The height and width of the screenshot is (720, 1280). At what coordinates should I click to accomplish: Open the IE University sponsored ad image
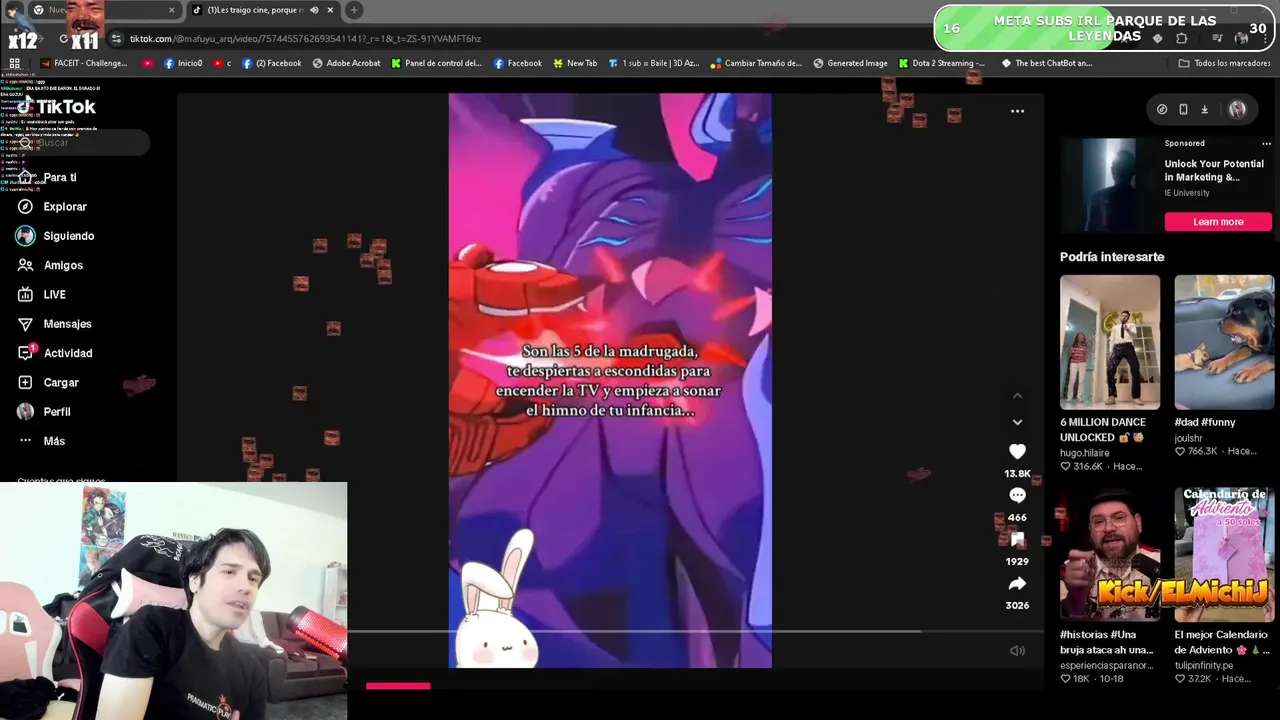tap(1109, 185)
